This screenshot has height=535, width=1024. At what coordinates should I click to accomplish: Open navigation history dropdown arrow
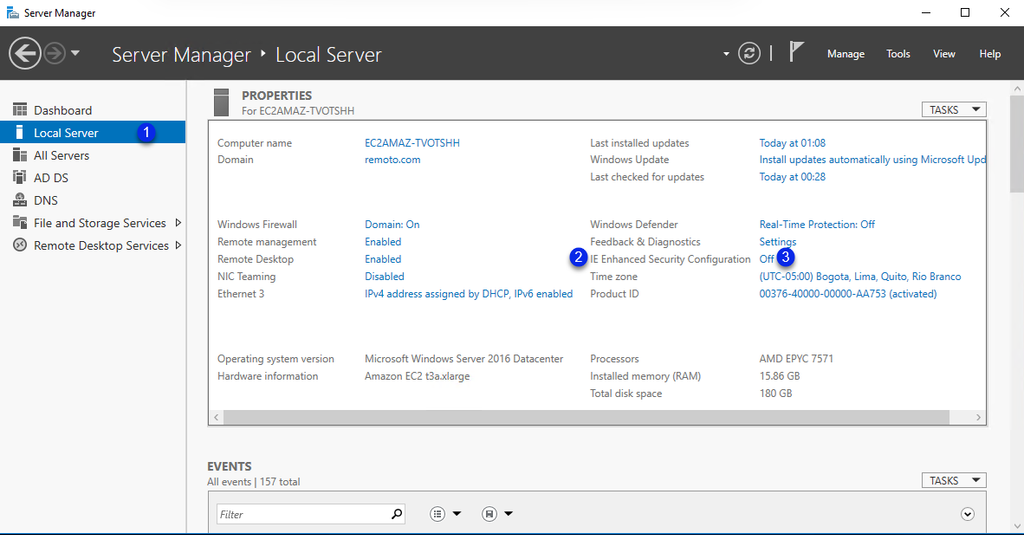(75, 53)
